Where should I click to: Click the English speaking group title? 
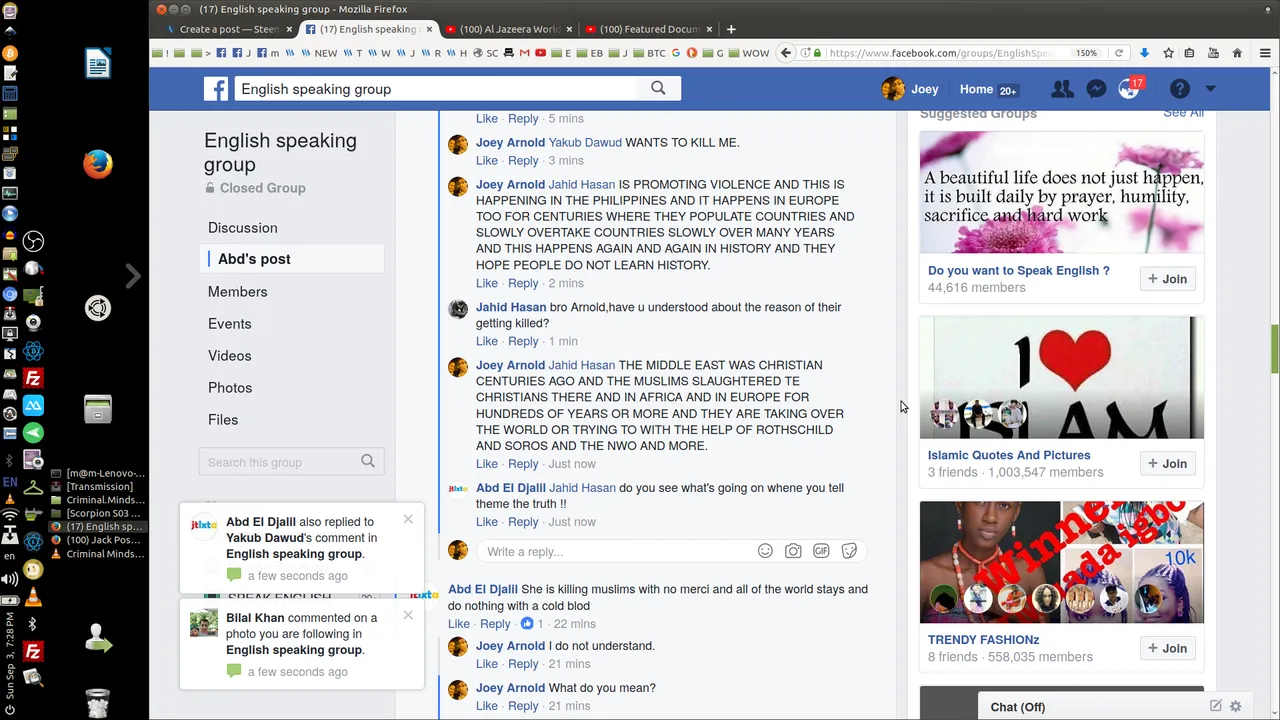pyautogui.click(x=280, y=152)
